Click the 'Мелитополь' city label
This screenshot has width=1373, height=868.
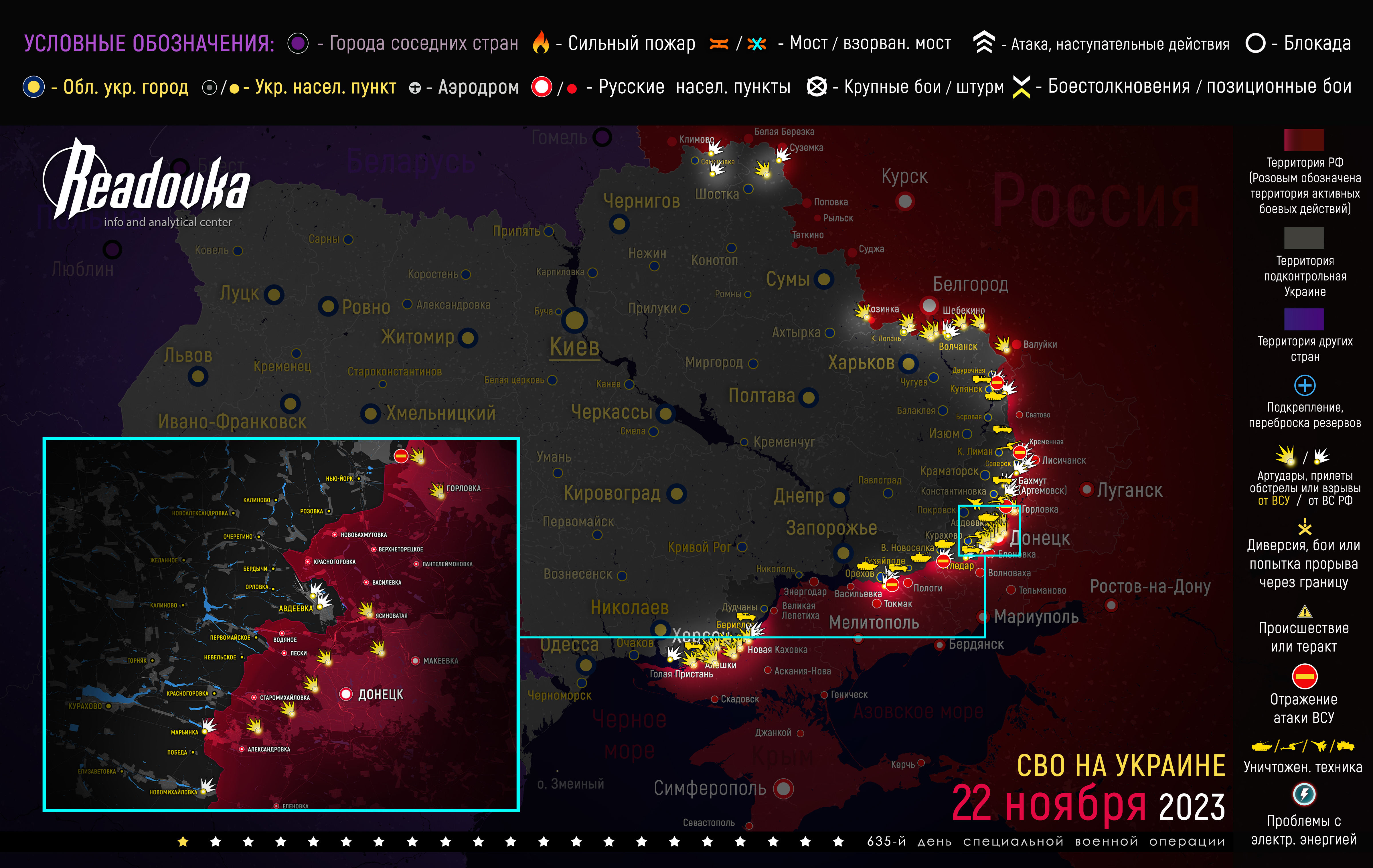coord(874,623)
